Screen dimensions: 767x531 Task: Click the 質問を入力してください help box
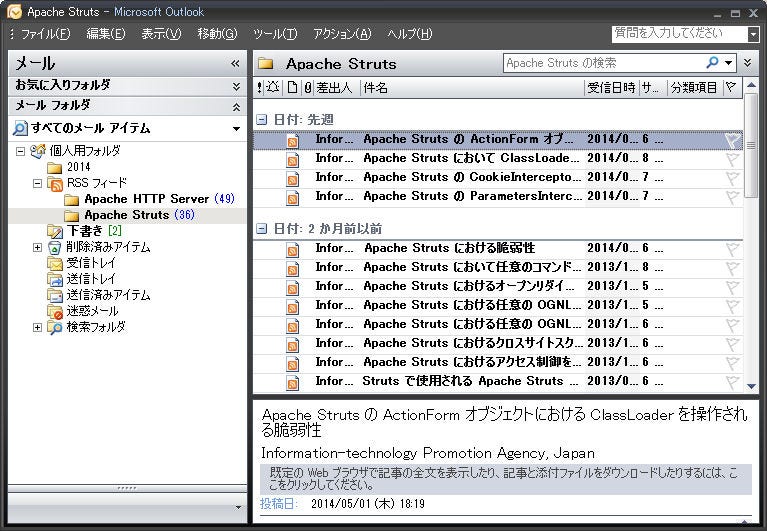coord(680,34)
